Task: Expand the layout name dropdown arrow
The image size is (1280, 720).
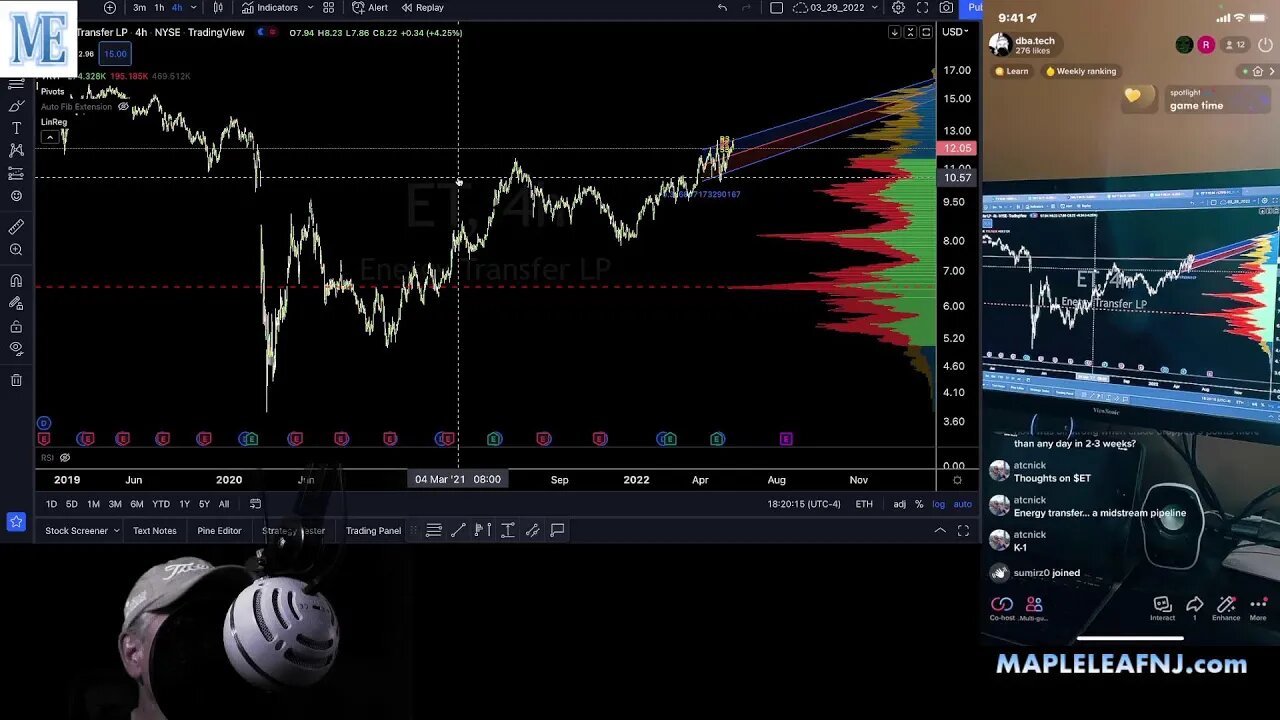Action: 874,7
